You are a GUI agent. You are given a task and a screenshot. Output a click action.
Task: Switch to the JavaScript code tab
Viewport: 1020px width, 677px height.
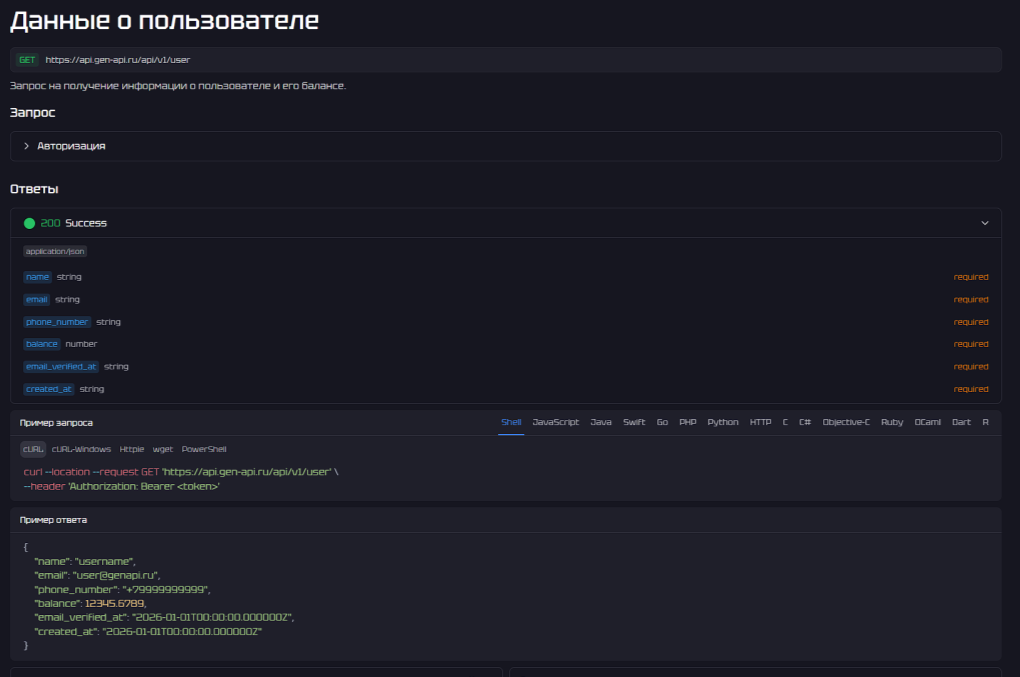pyautogui.click(x=555, y=422)
